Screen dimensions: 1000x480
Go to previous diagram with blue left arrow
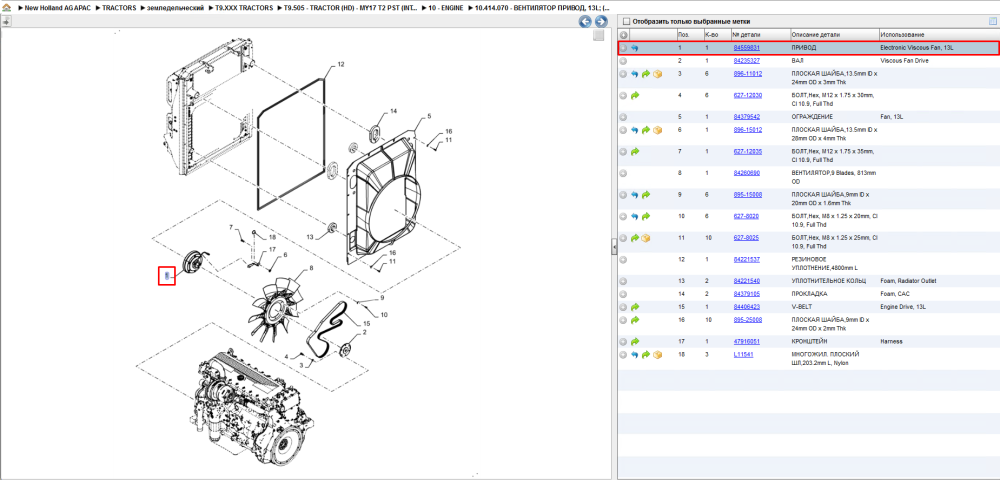(x=585, y=22)
